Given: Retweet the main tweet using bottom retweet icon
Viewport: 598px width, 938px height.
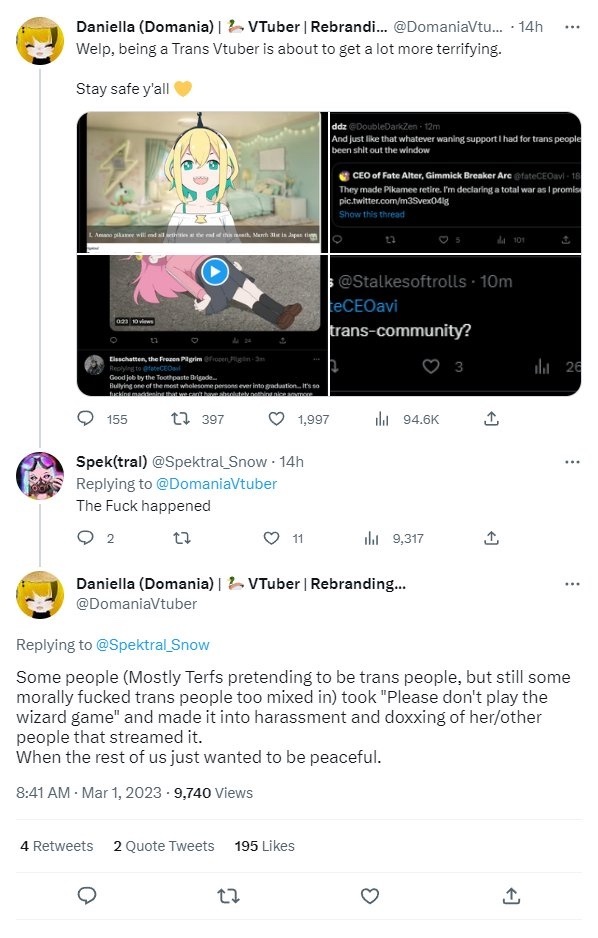Looking at the screenshot, I should [227, 896].
